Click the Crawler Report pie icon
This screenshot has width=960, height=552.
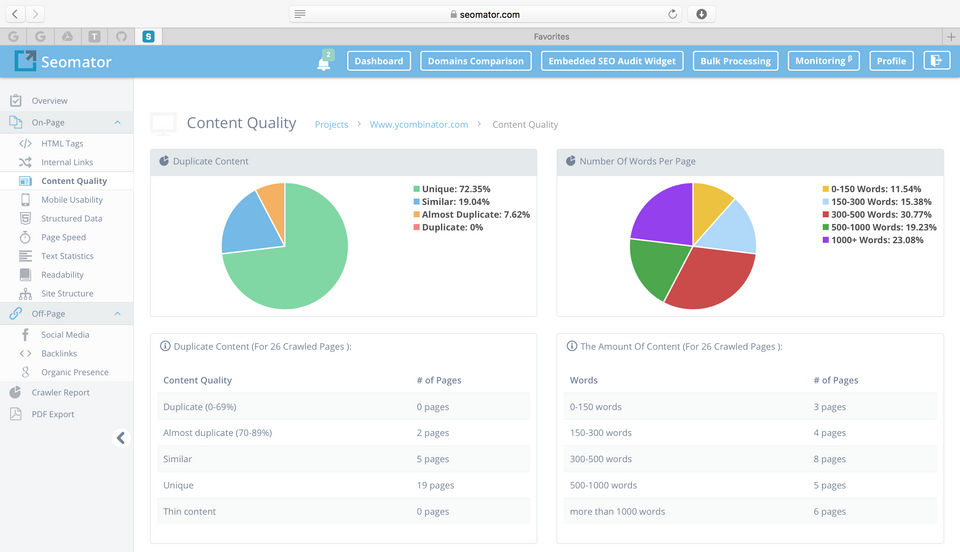15,392
